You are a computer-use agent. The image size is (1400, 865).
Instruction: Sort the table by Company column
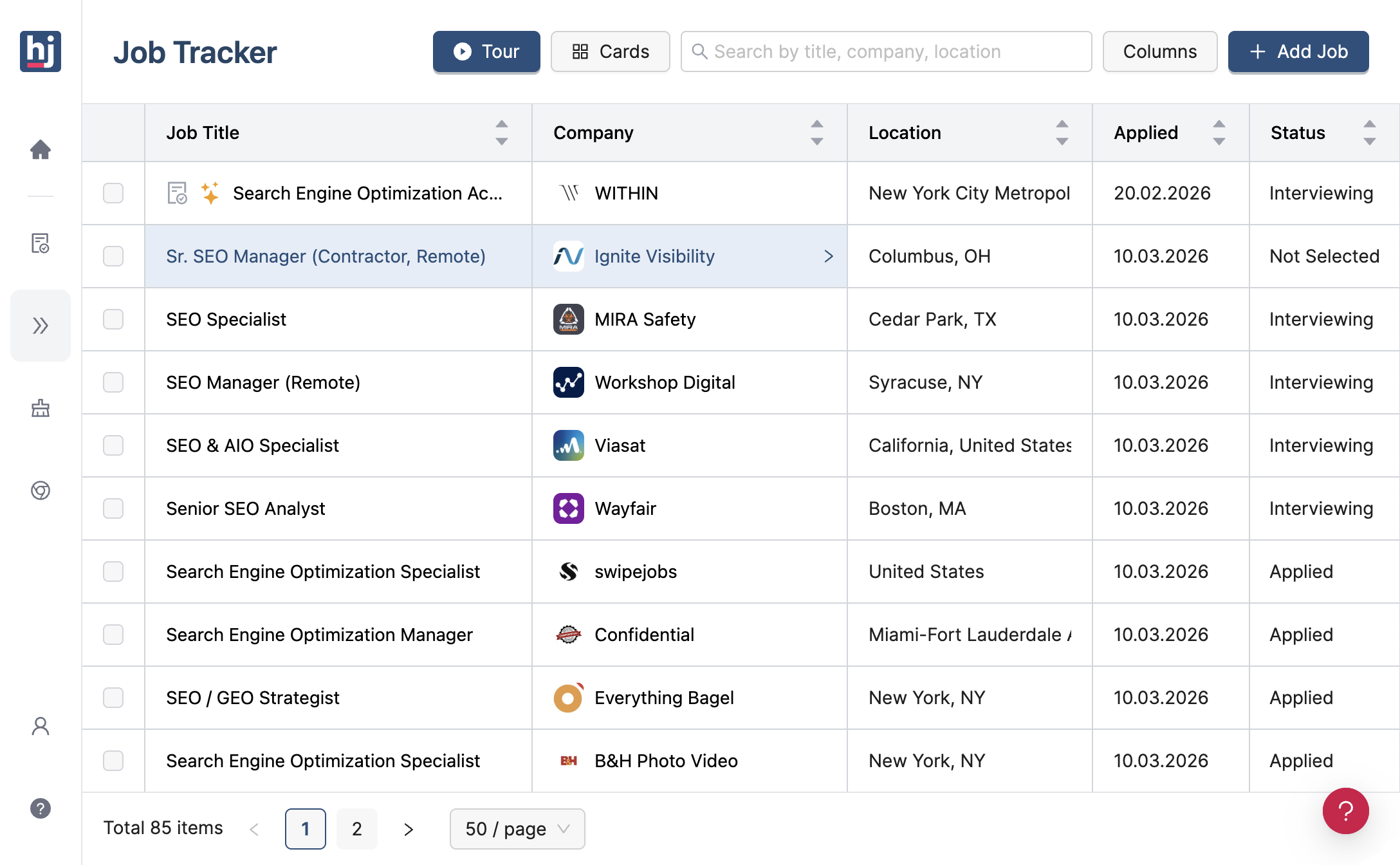click(x=816, y=133)
